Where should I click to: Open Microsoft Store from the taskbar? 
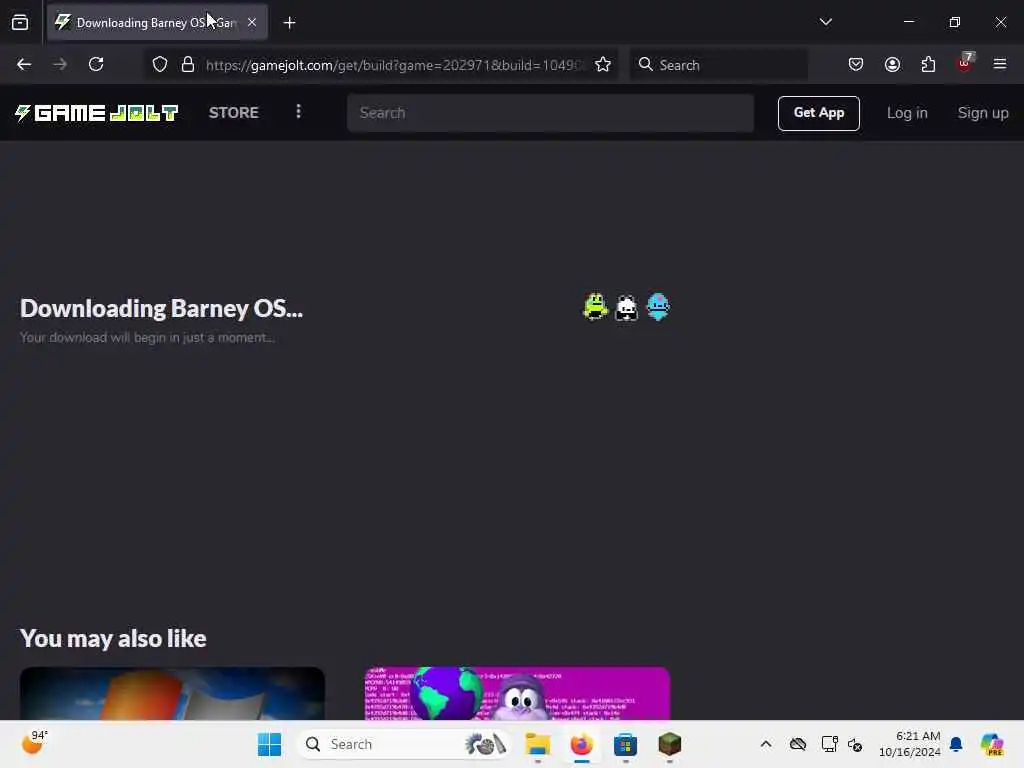[x=625, y=744]
